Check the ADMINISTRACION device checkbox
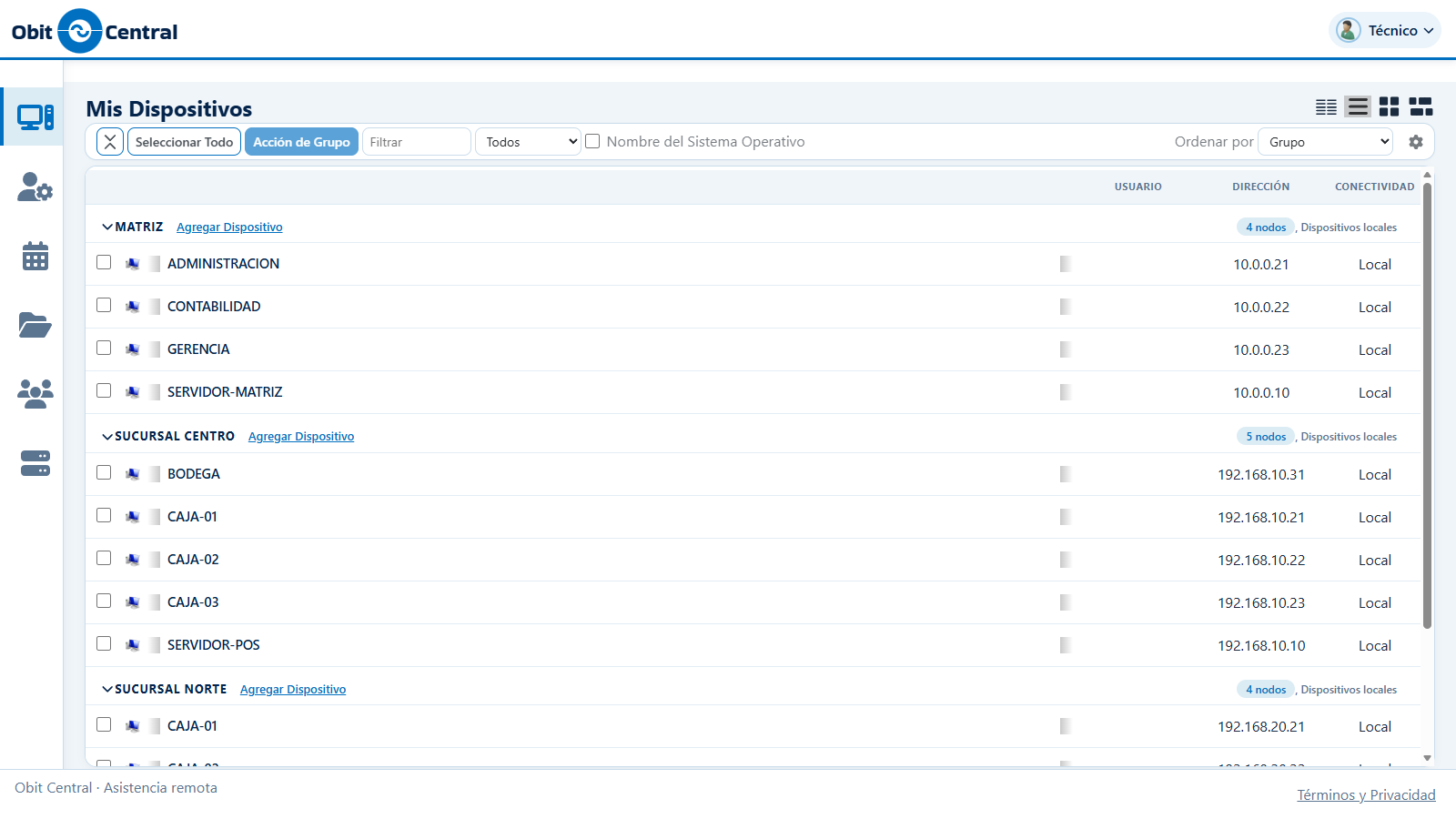 click(104, 262)
